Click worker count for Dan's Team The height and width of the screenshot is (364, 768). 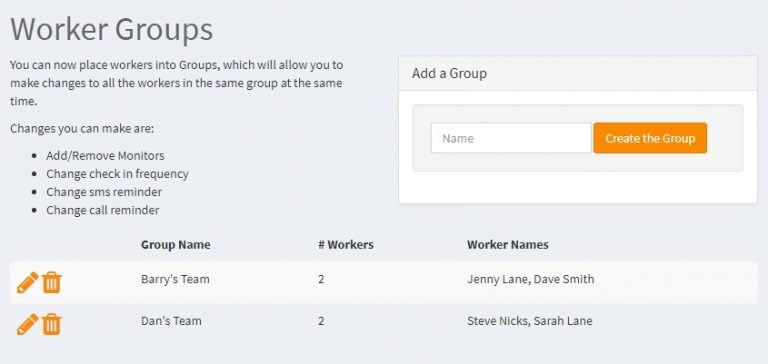[321, 321]
